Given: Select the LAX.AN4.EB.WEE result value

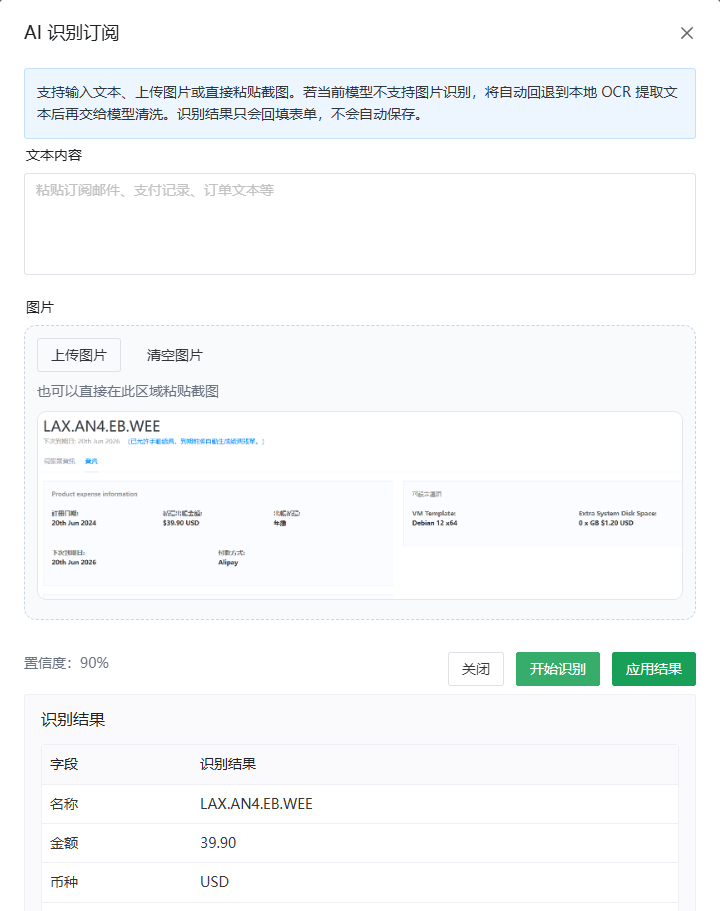Looking at the screenshot, I should coord(256,804).
